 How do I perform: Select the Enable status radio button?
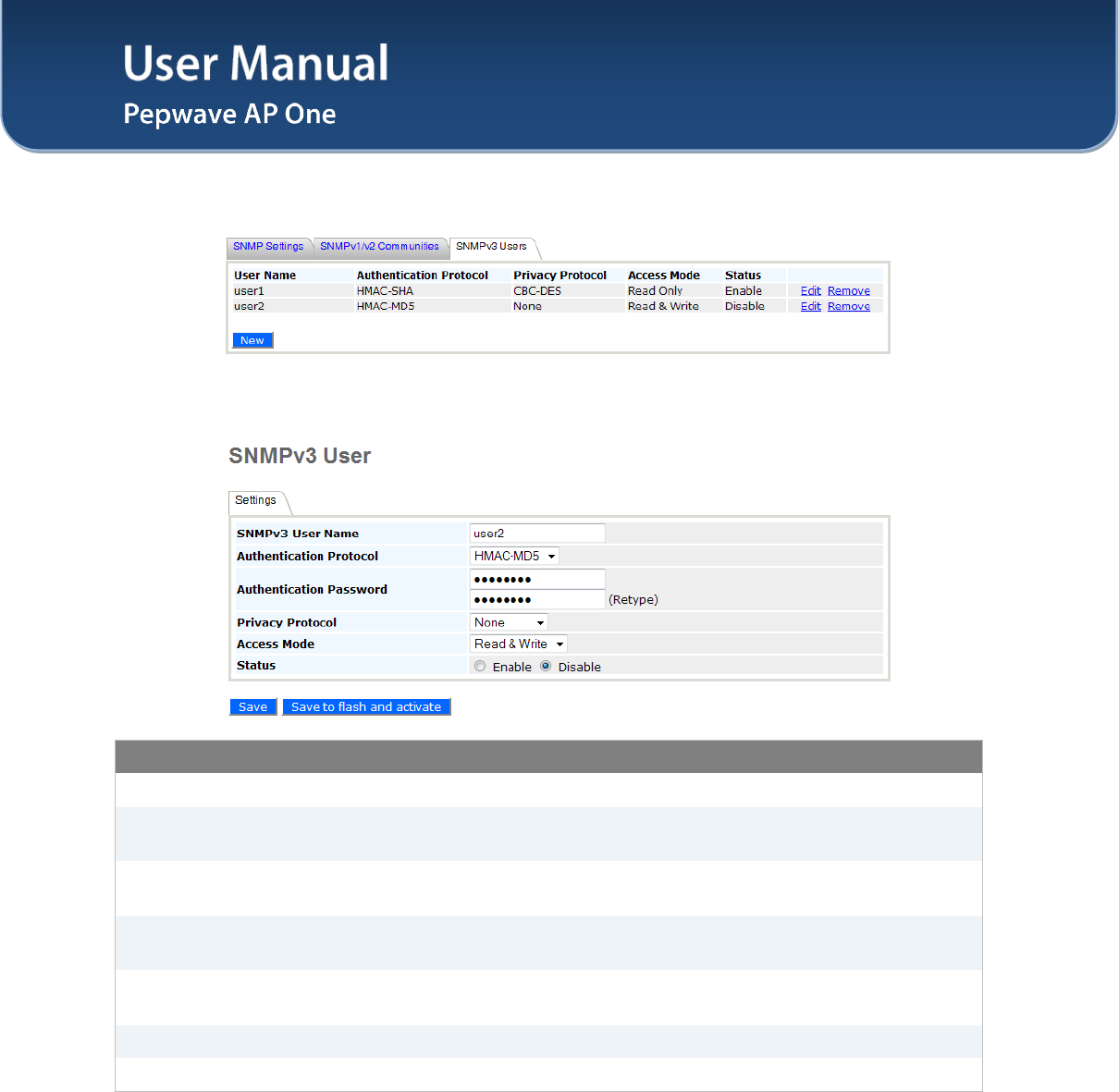coord(480,666)
